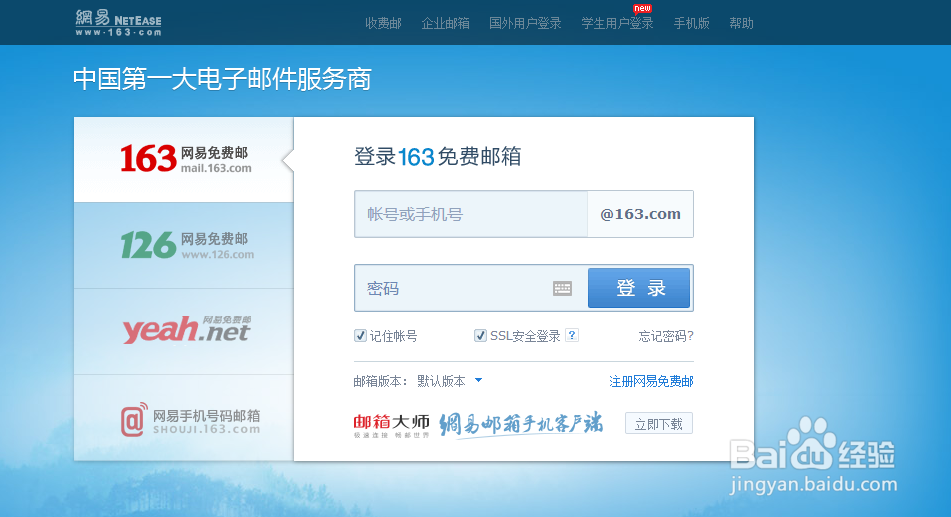Click the 登录 button
Viewport: 951px width, 517px height.
point(639,288)
